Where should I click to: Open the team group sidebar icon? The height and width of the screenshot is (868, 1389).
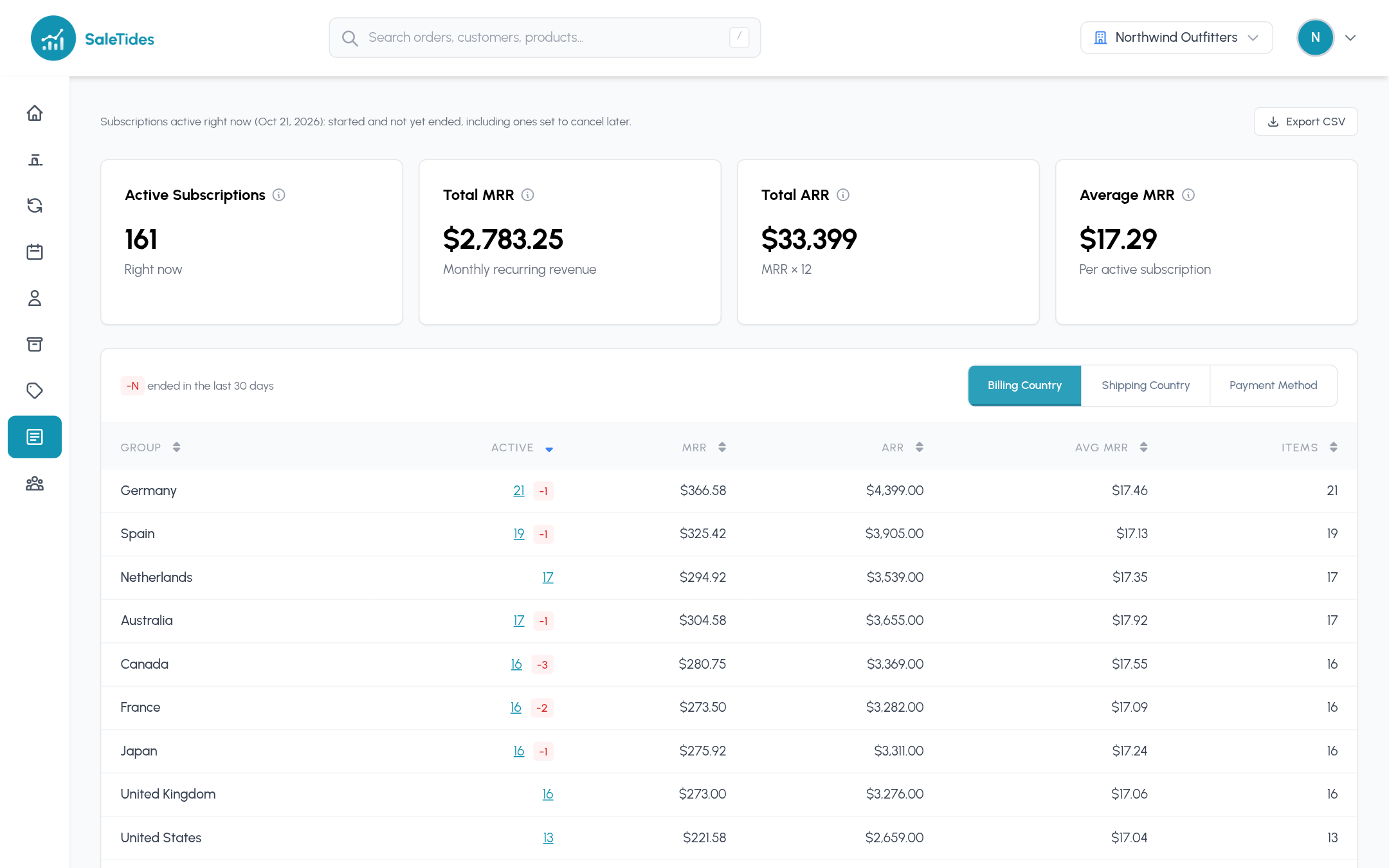(35, 484)
